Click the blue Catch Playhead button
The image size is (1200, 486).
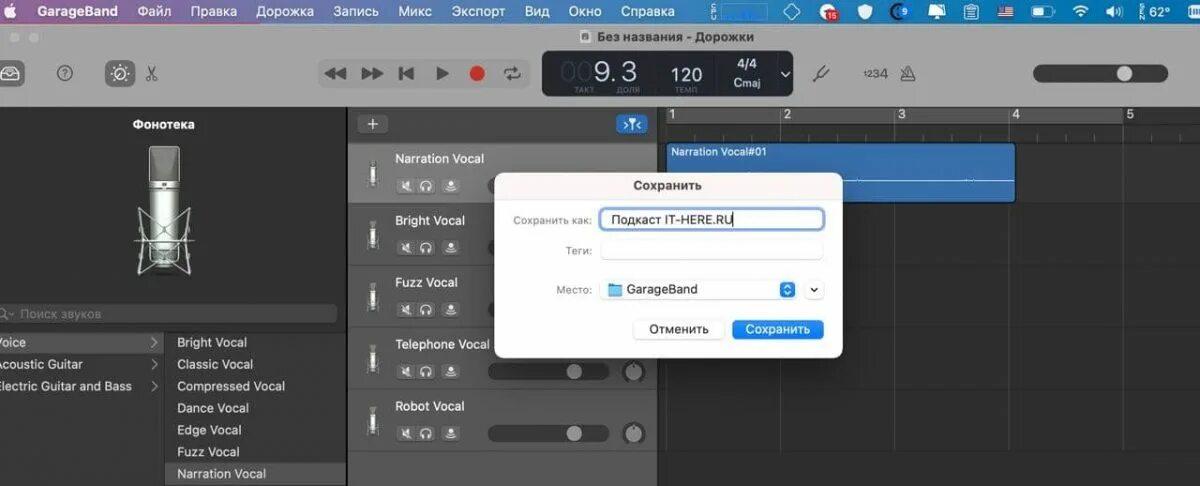pyautogui.click(x=632, y=124)
